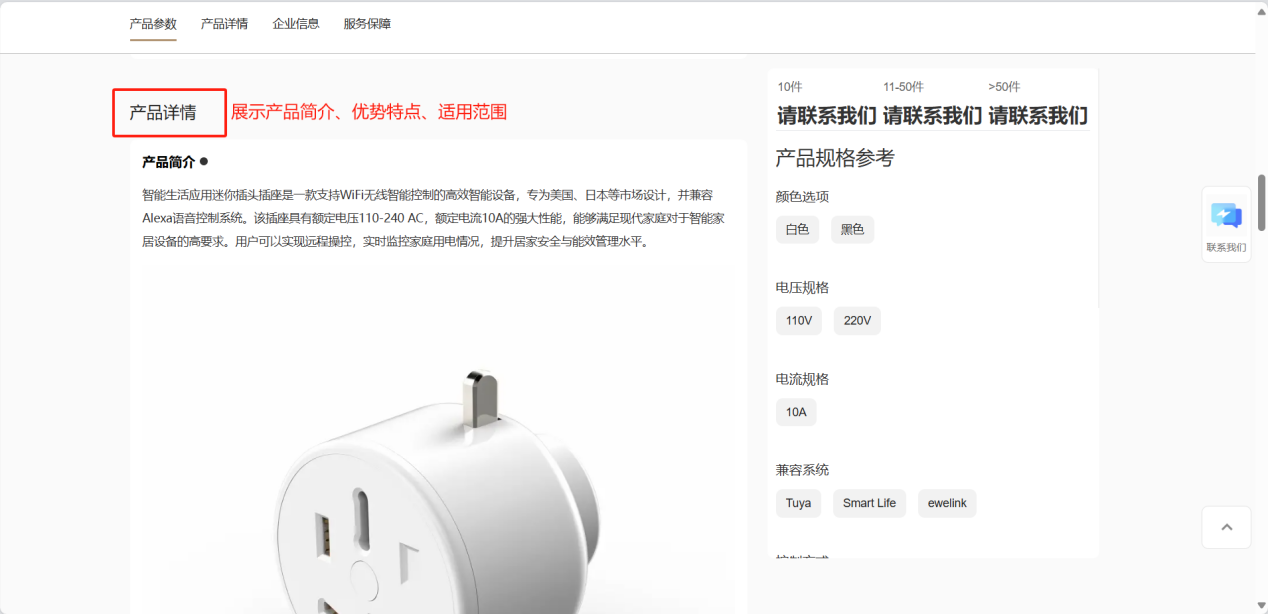This screenshot has height=614, width=1268.
Task: Select the 白色 color option
Action: [797, 230]
